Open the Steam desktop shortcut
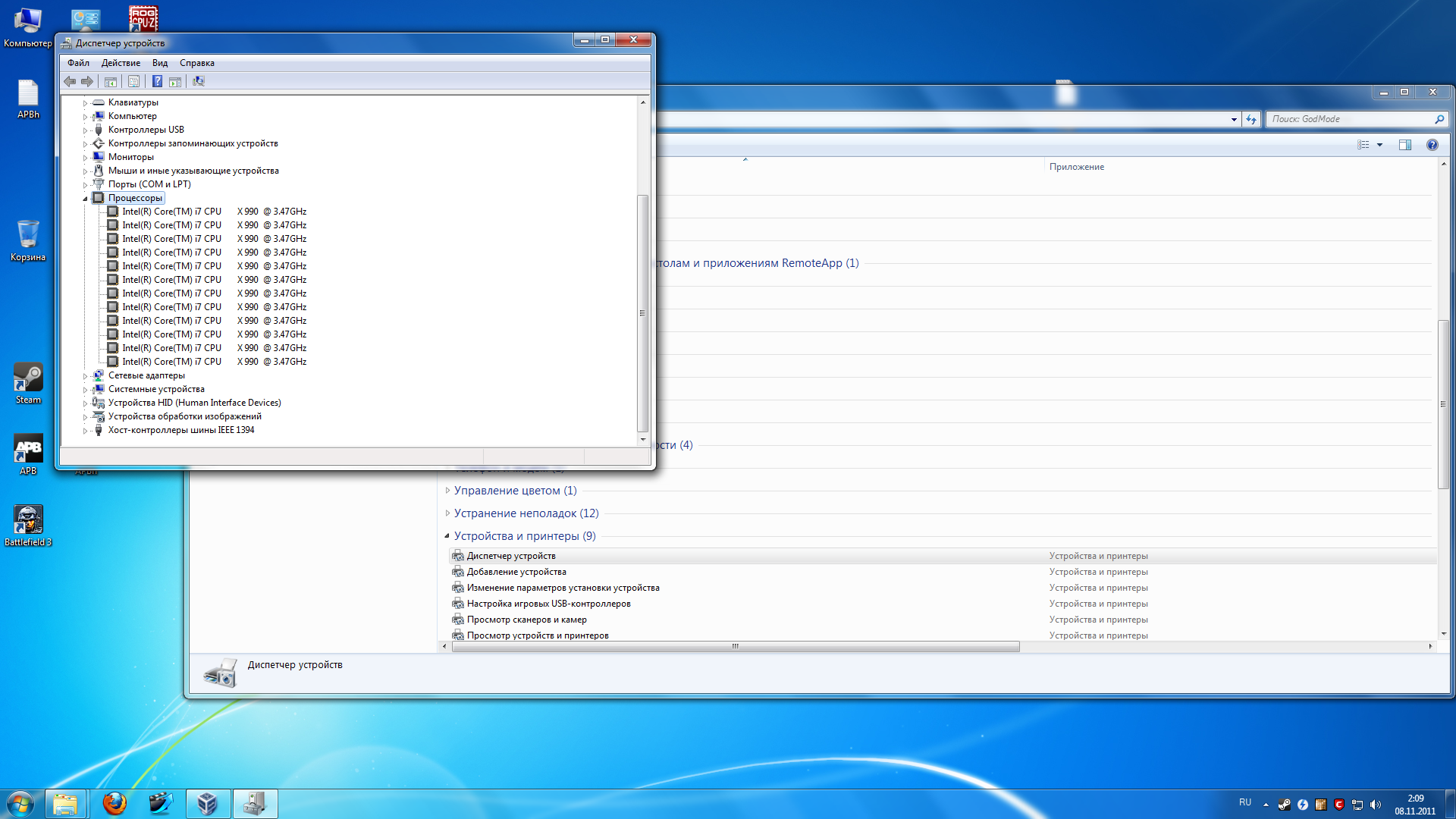1456x819 pixels. point(28,383)
